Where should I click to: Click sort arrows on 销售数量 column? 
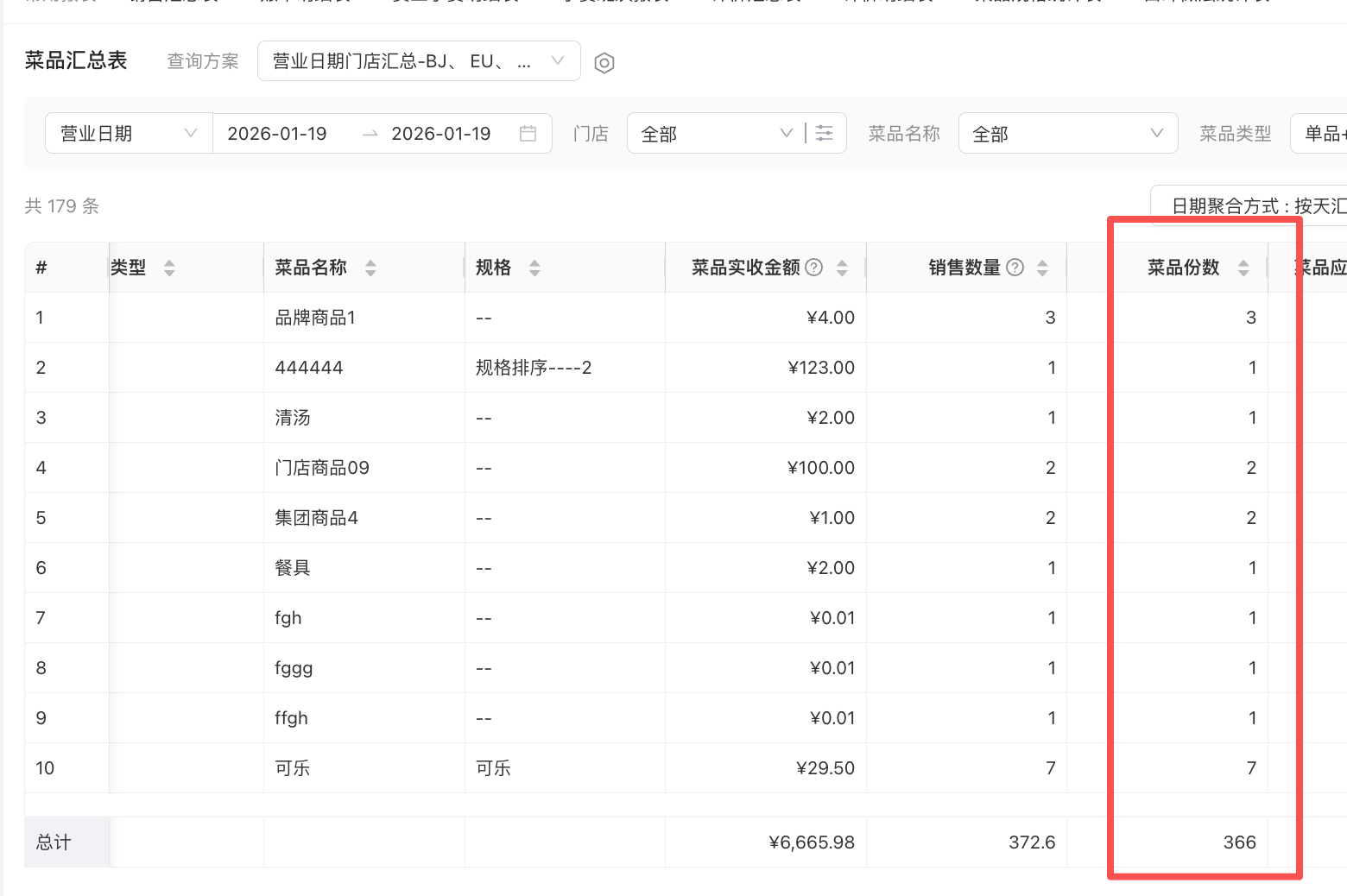pyautogui.click(x=1042, y=268)
